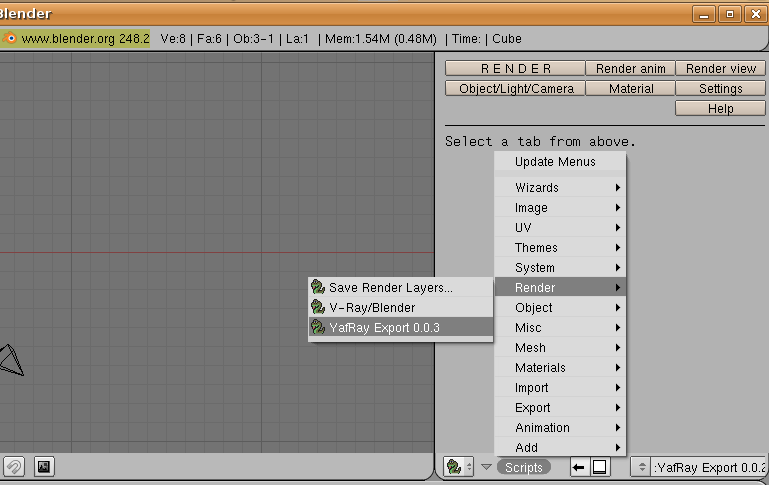Click the Python icon beside Save Render Layers

tap(318, 287)
